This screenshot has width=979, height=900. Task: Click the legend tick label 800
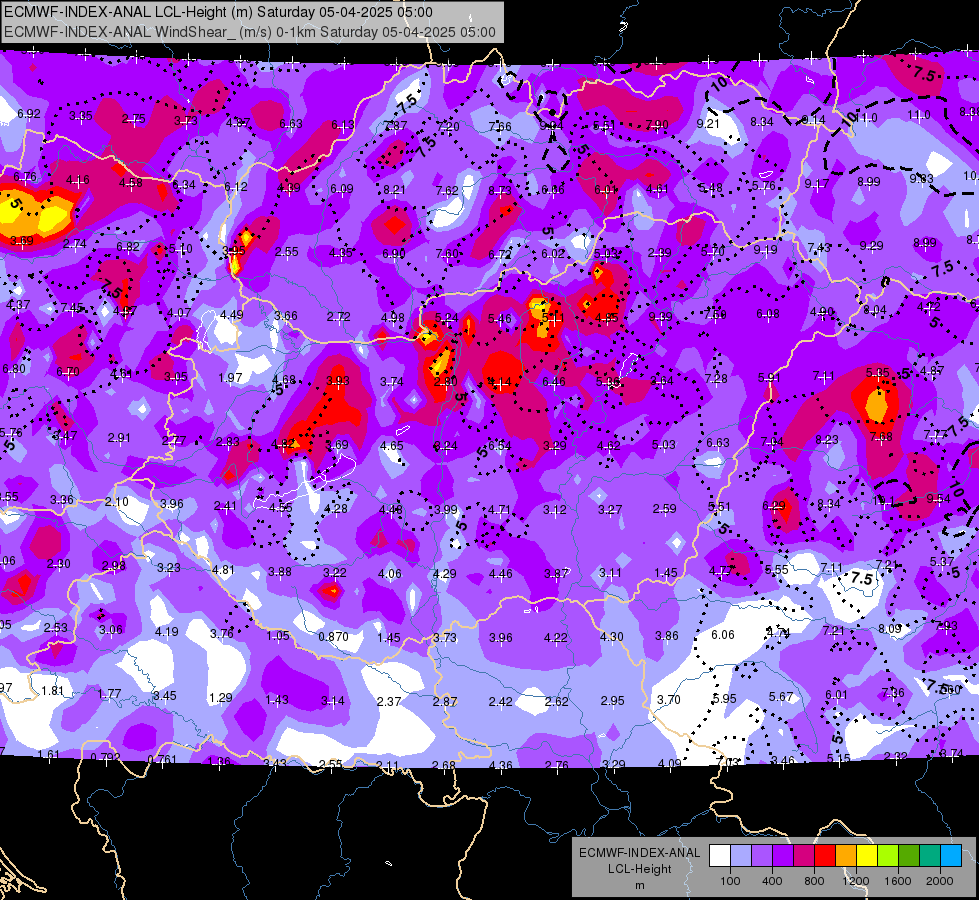pyautogui.click(x=814, y=881)
